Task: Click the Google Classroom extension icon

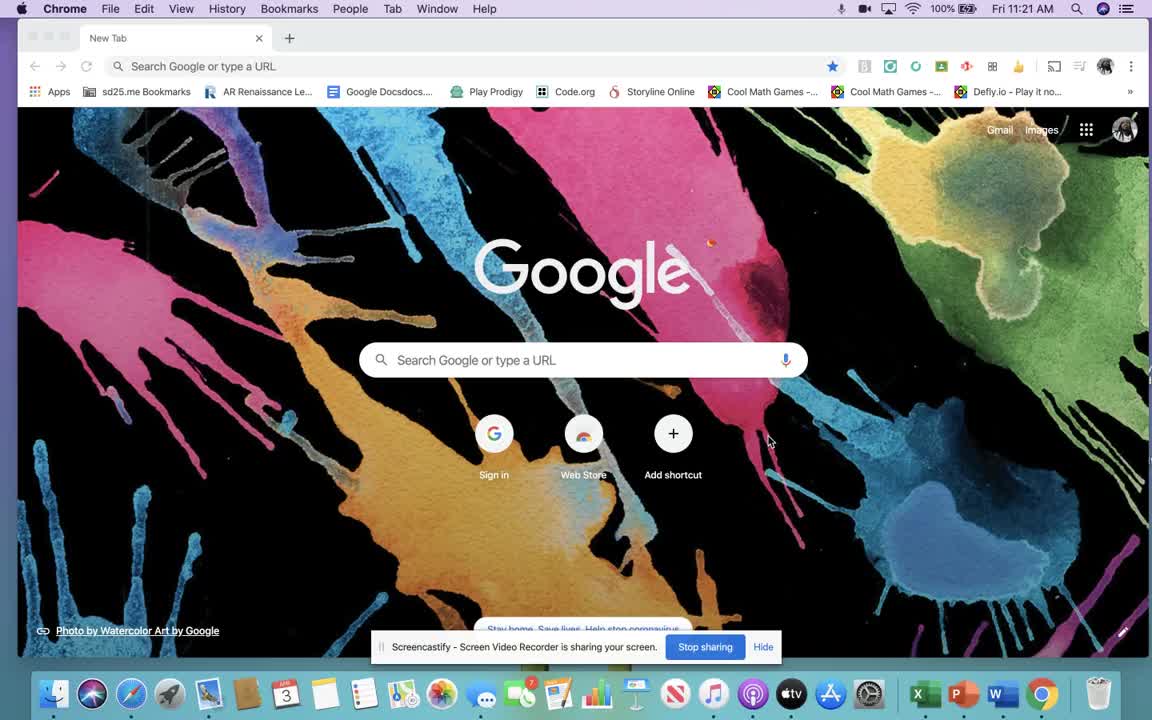Action: click(941, 66)
